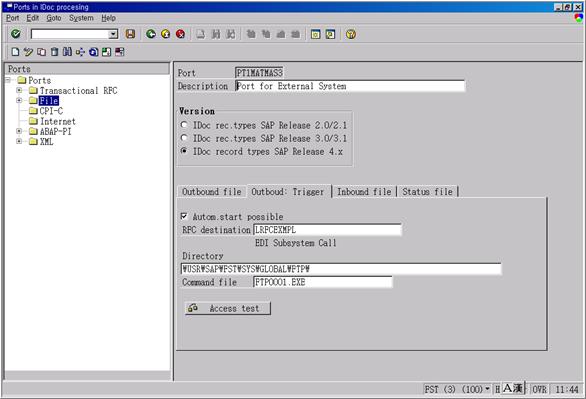Expand the XML folder node
The width and height of the screenshot is (586, 399).
19,141
